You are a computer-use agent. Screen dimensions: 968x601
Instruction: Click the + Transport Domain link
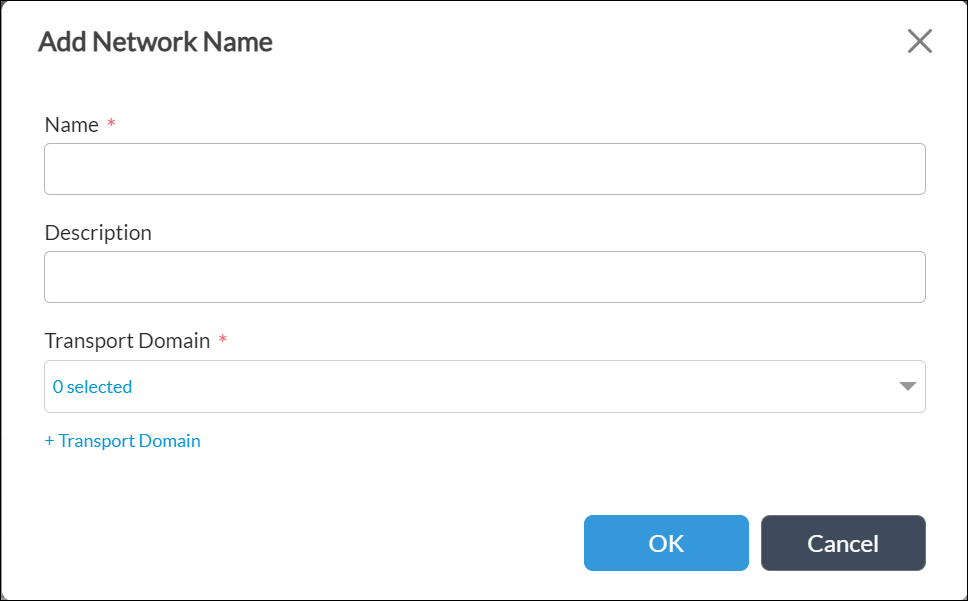(x=122, y=440)
